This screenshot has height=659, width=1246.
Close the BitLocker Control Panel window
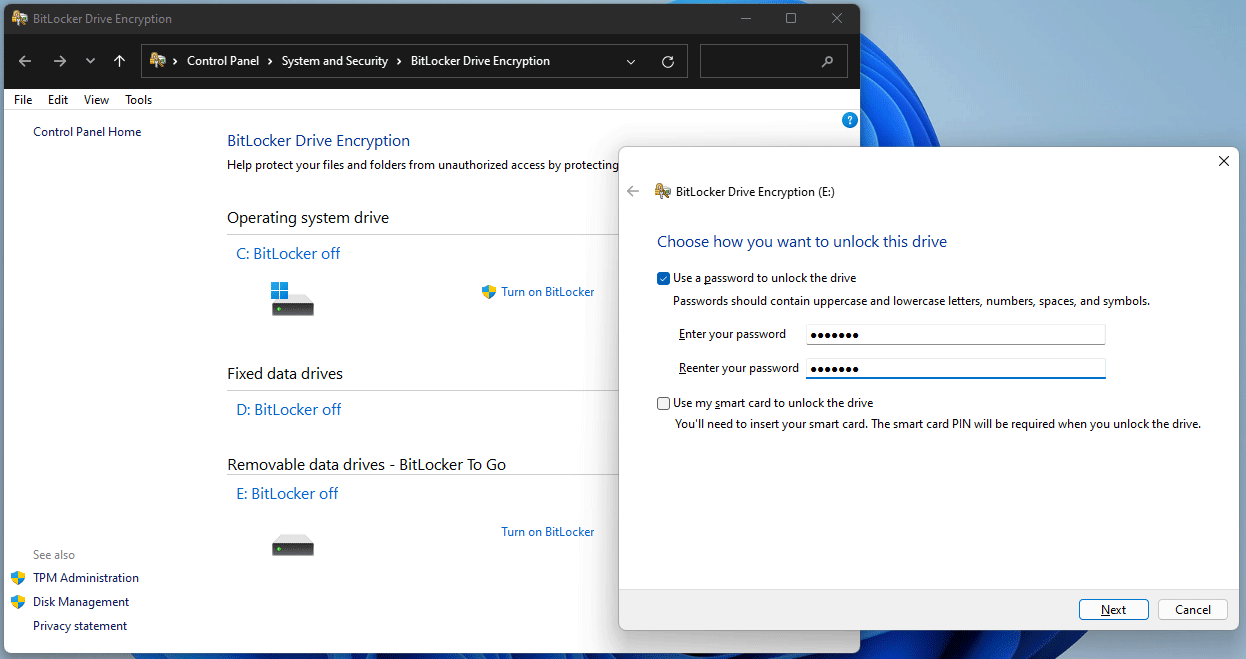(x=837, y=18)
